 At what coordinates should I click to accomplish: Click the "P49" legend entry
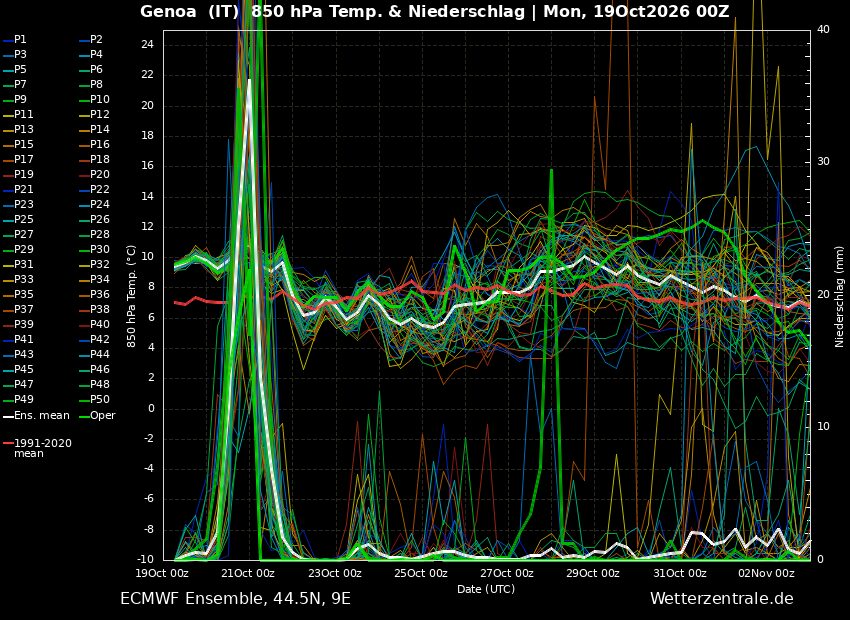coord(18,399)
